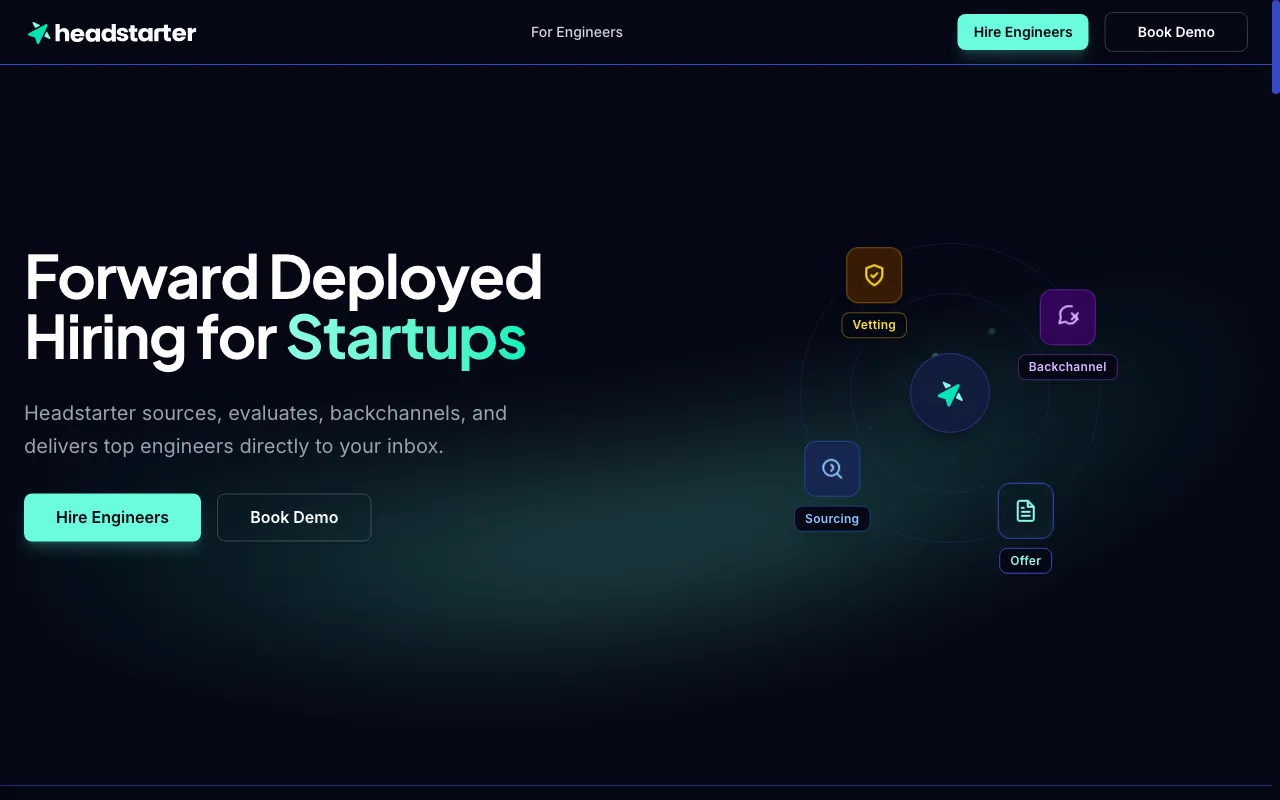
Task: Click the green 'Startups' headline word
Action: click(406, 338)
